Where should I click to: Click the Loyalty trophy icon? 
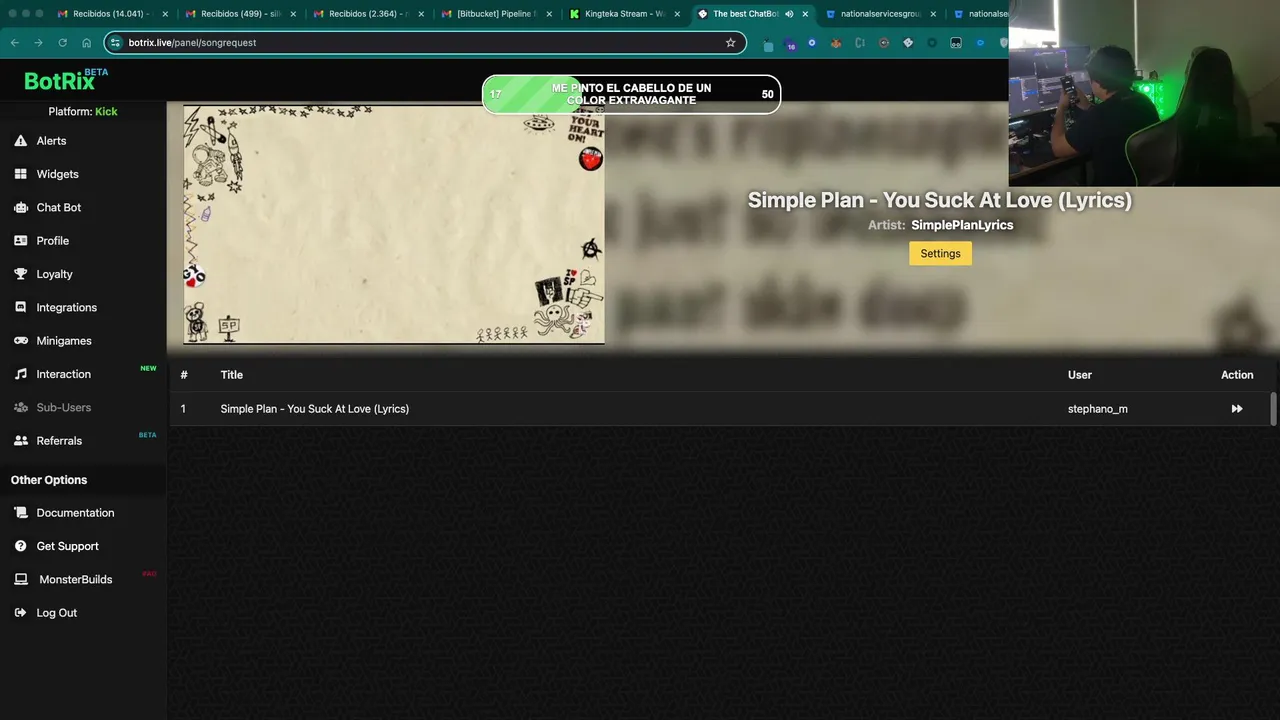[20, 274]
